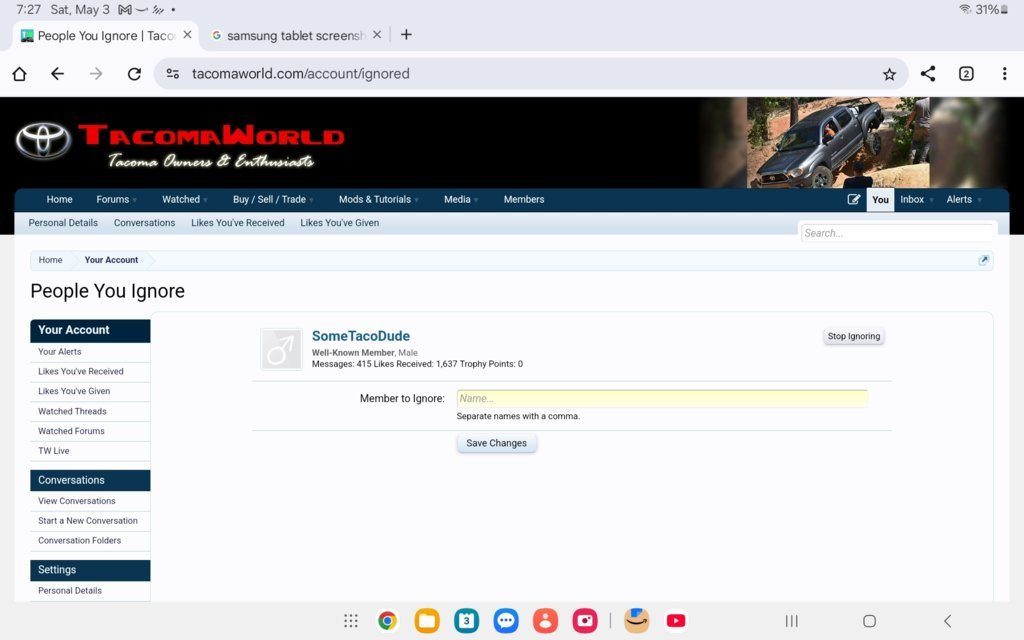The width and height of the screenshot is (1024, 640).
Task: Click the open quick navigation icon
Action: (x=984, y=261)
